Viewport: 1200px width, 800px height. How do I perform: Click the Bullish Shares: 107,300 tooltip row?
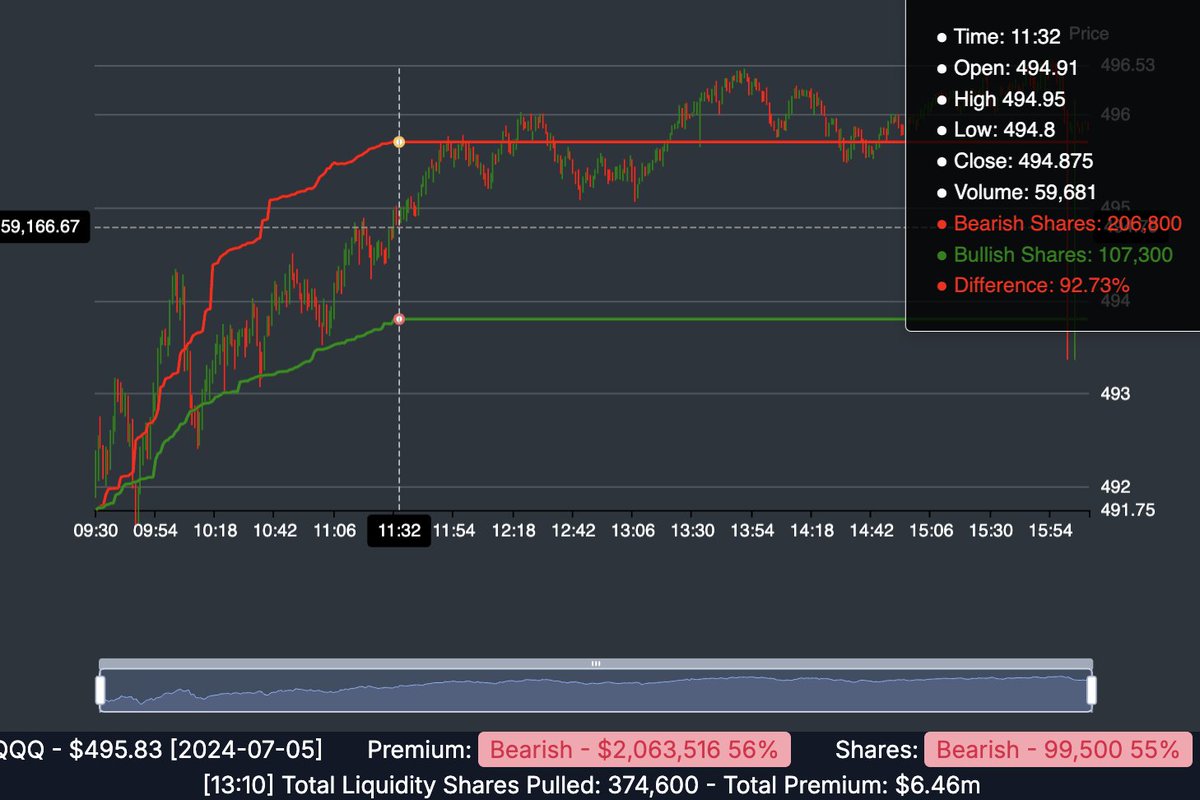tap(1054, 255)
